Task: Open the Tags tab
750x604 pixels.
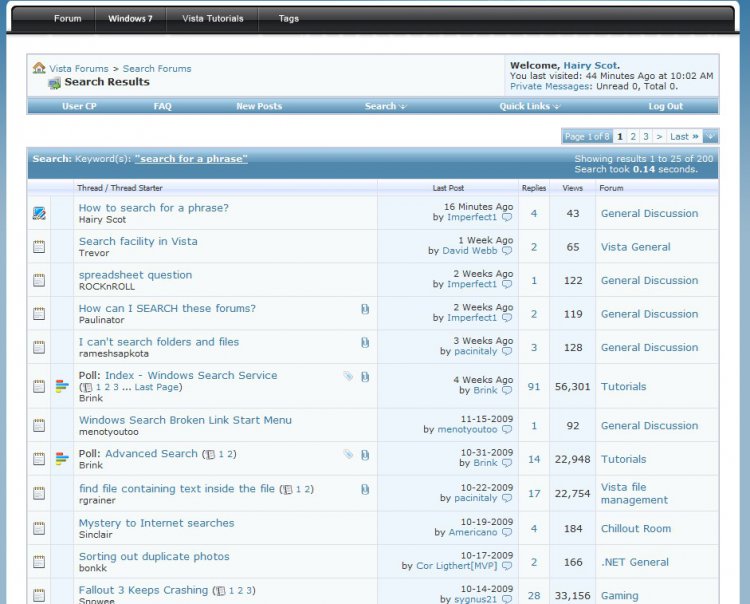Action: click(x=289, y=19)
